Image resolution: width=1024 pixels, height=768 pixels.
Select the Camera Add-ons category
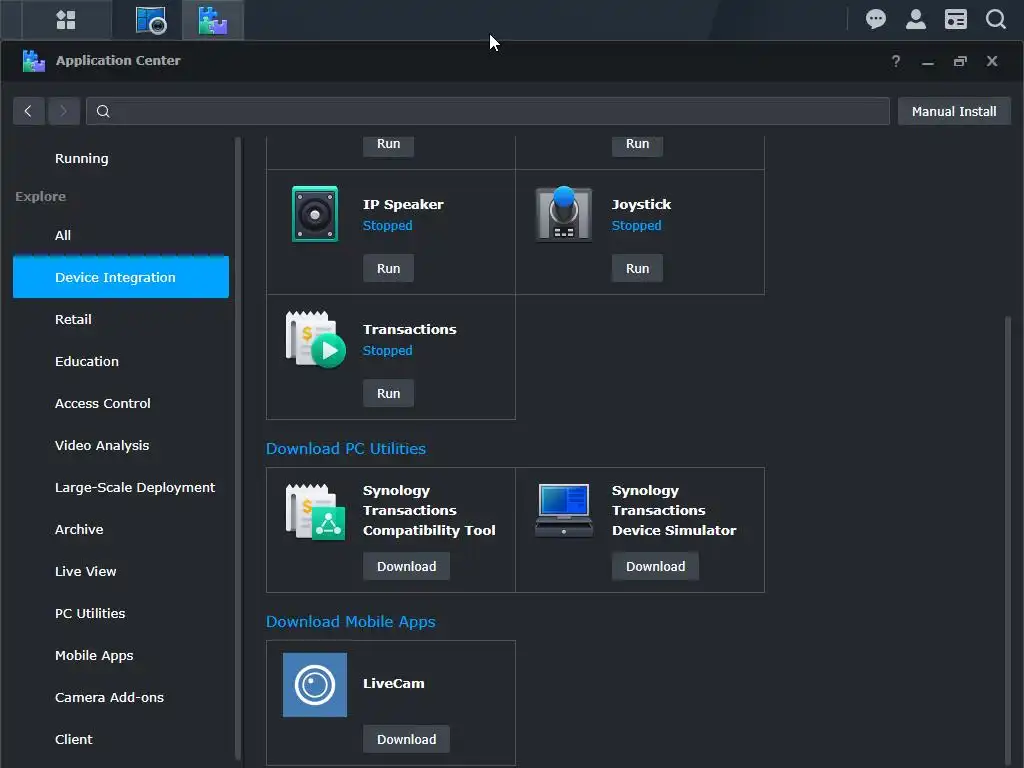click(121, 697)
